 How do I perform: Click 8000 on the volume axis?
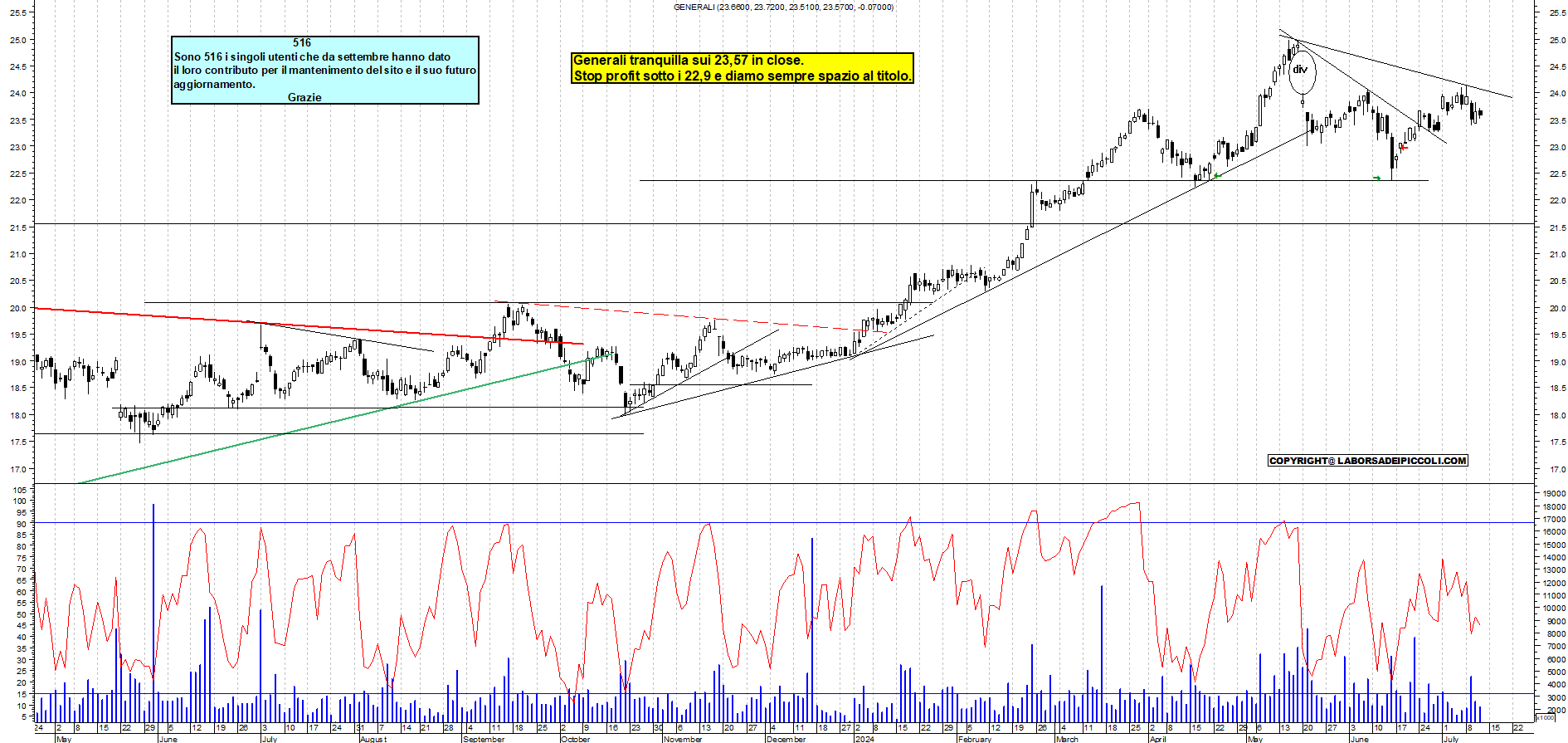(x=1555, y=634)
